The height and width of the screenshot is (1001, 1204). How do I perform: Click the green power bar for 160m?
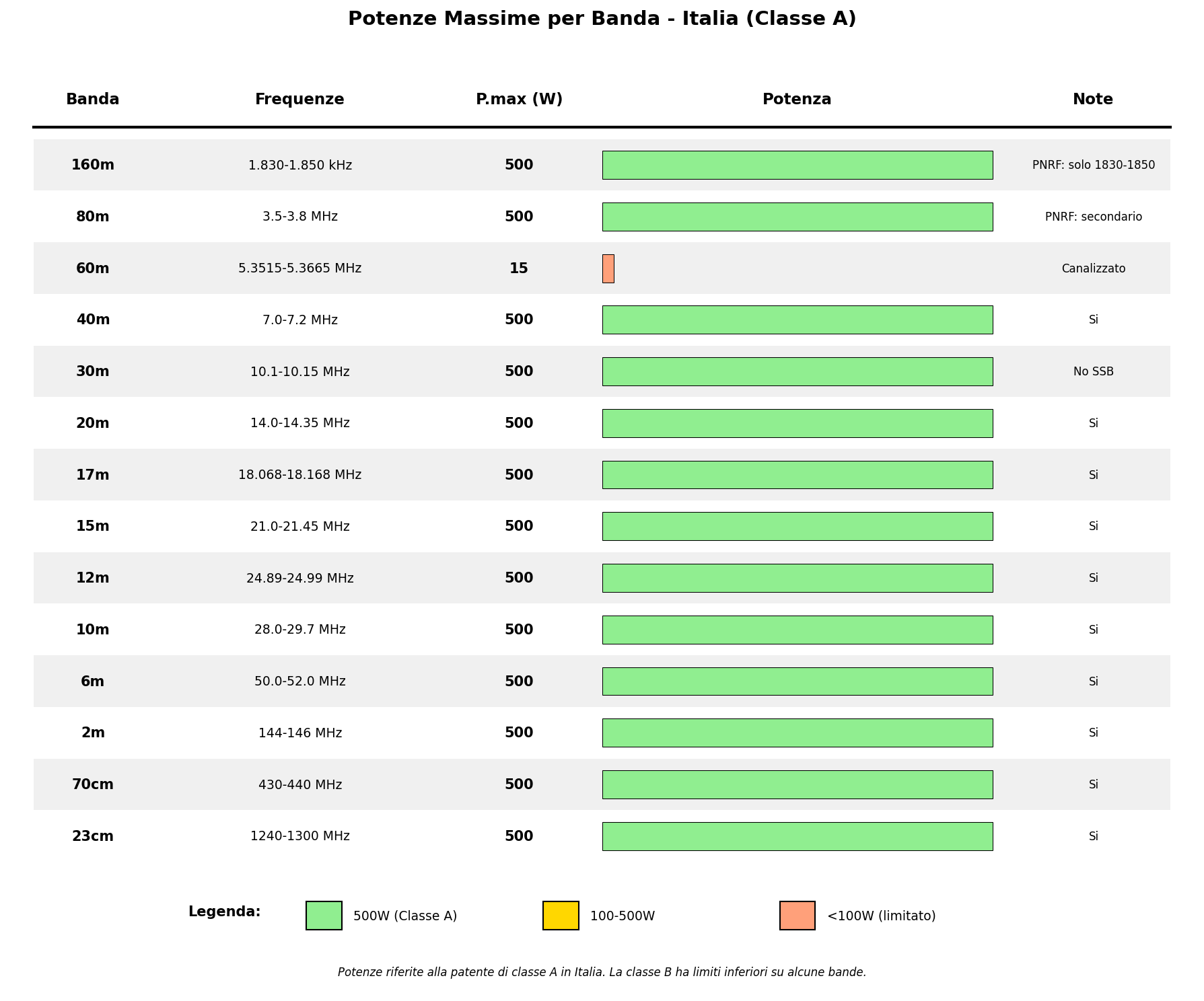pyautogui.click(x=797, y=165)
